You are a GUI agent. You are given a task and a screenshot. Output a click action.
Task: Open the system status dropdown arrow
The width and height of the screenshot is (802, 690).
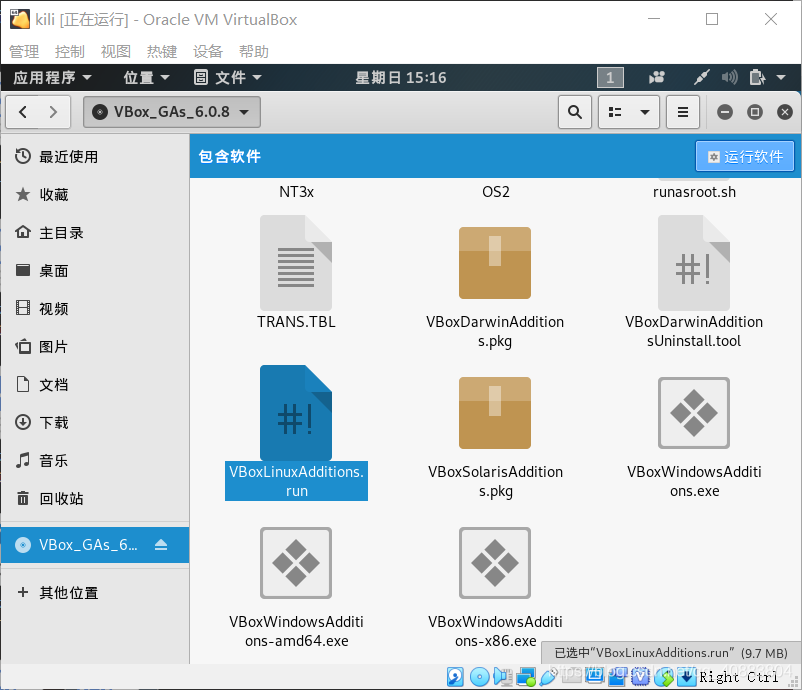[781, 78]
